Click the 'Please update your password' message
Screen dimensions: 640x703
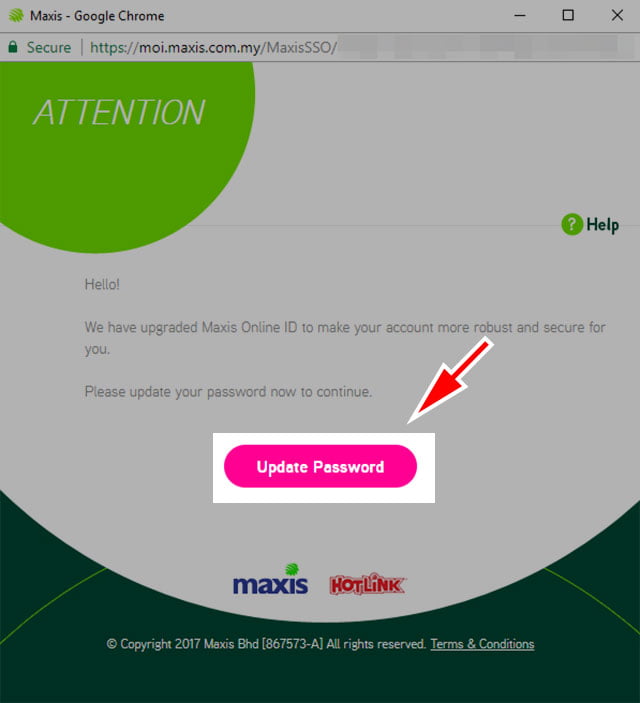click(228, 392)
